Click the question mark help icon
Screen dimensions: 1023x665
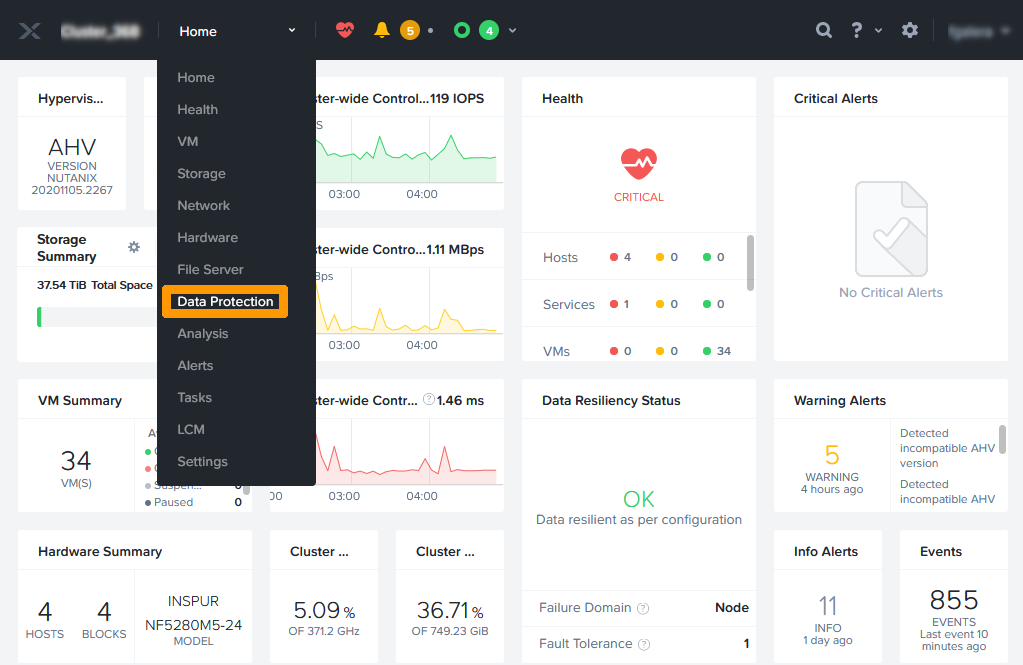click(857, 30)
